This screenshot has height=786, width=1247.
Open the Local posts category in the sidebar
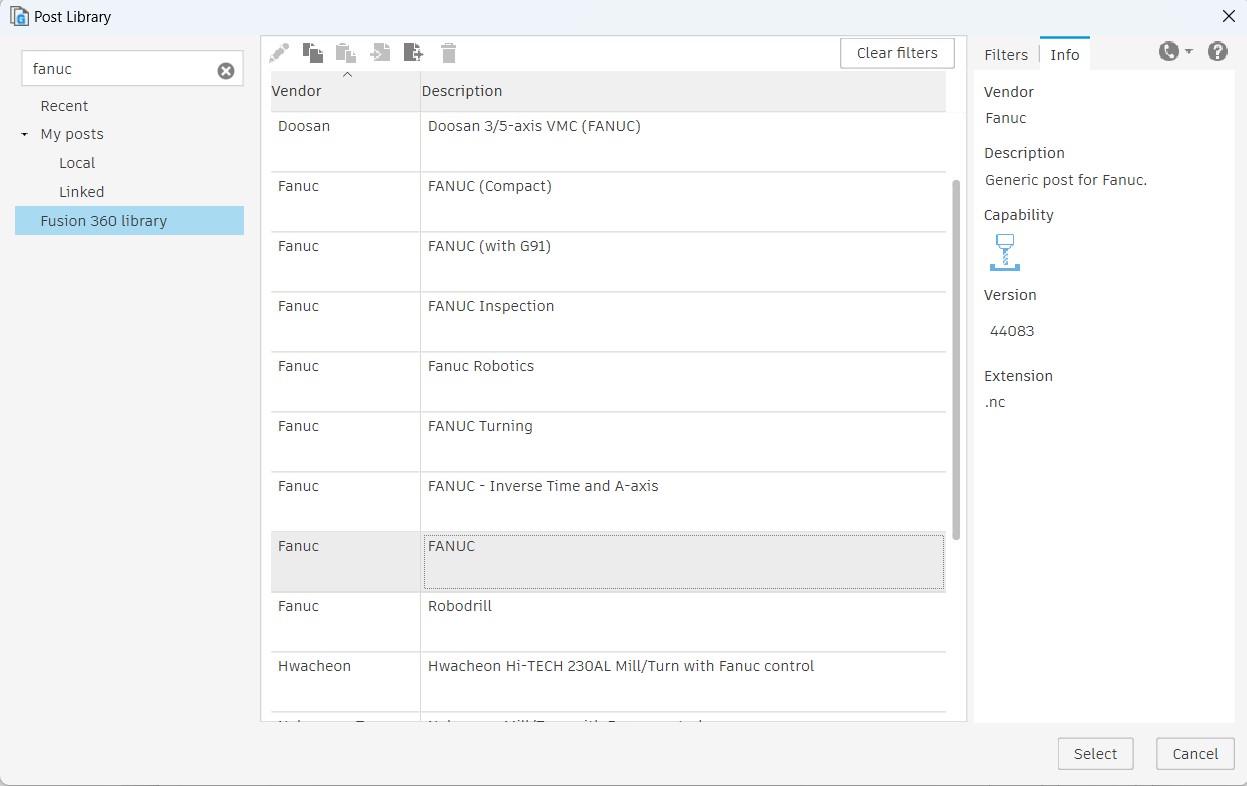click(x=76, y=162)
